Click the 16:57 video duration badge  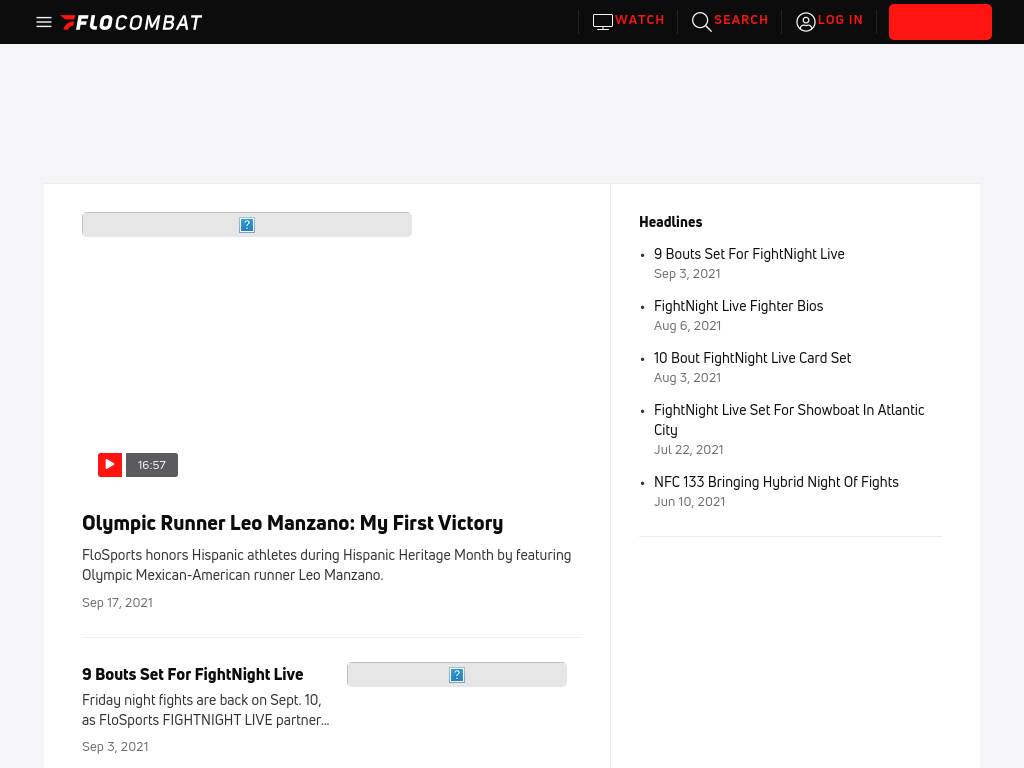pos(152,465)
